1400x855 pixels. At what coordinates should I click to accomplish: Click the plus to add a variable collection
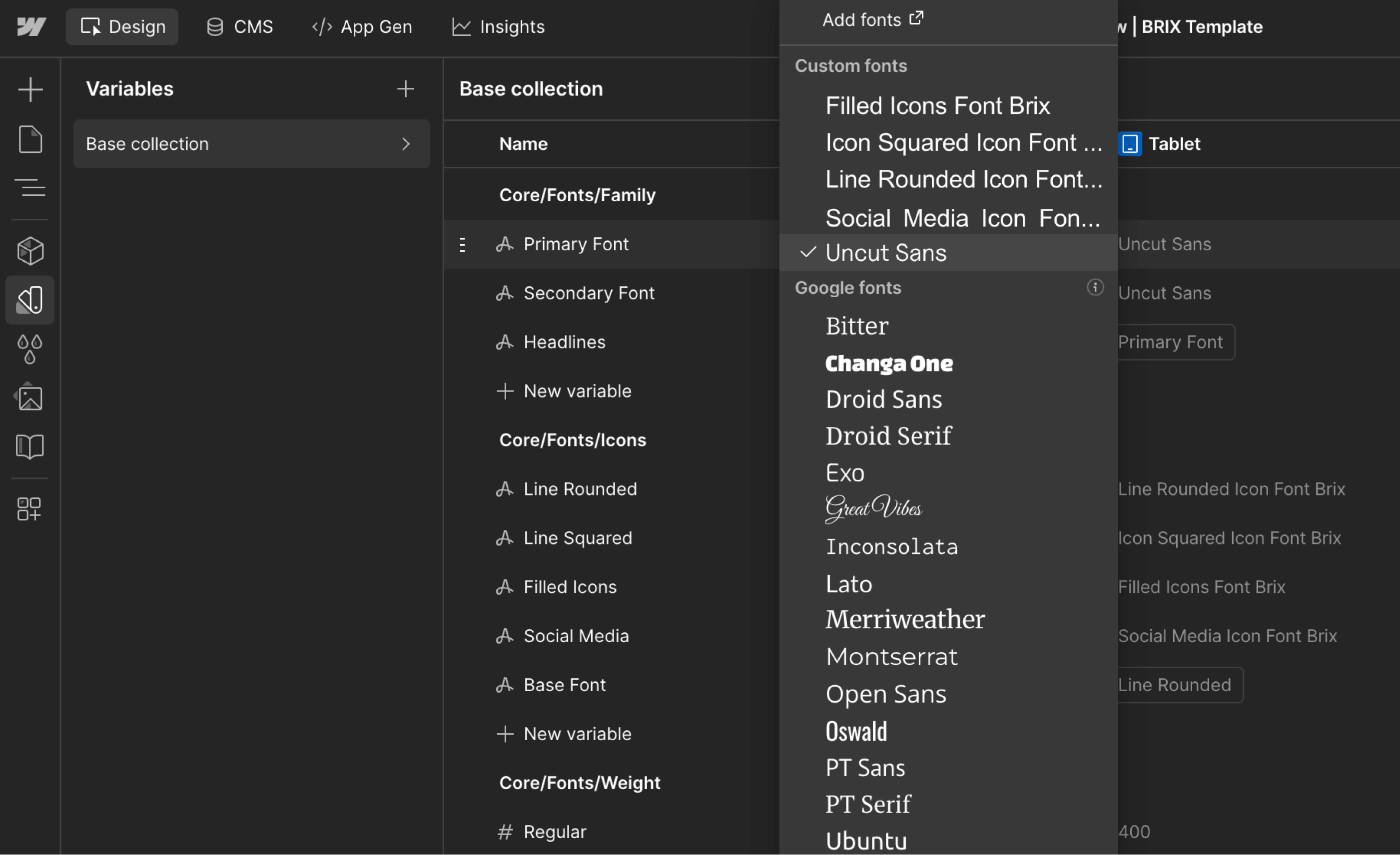tap(406, 88)
